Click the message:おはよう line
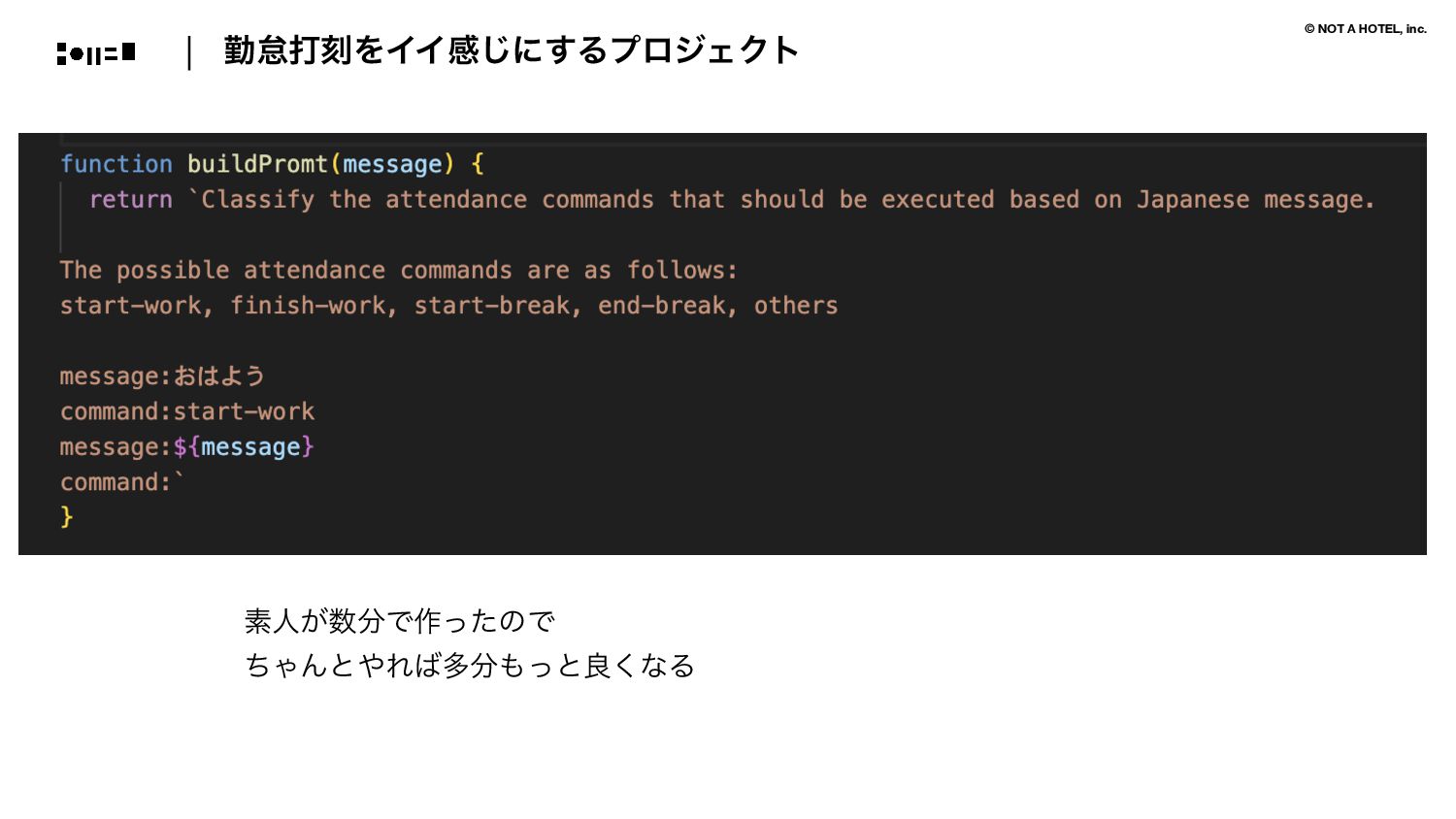Viewport: 1456px width, 819px height. point(162,377)
